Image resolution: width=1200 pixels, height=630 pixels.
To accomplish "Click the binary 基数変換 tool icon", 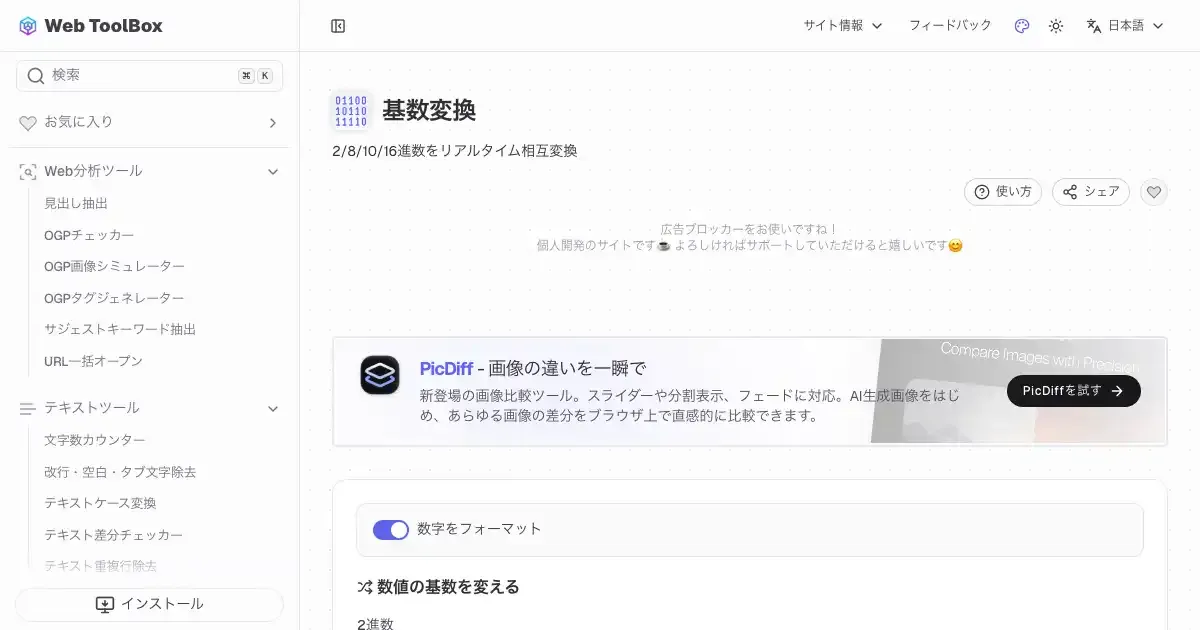I will (x=351, y=111).
